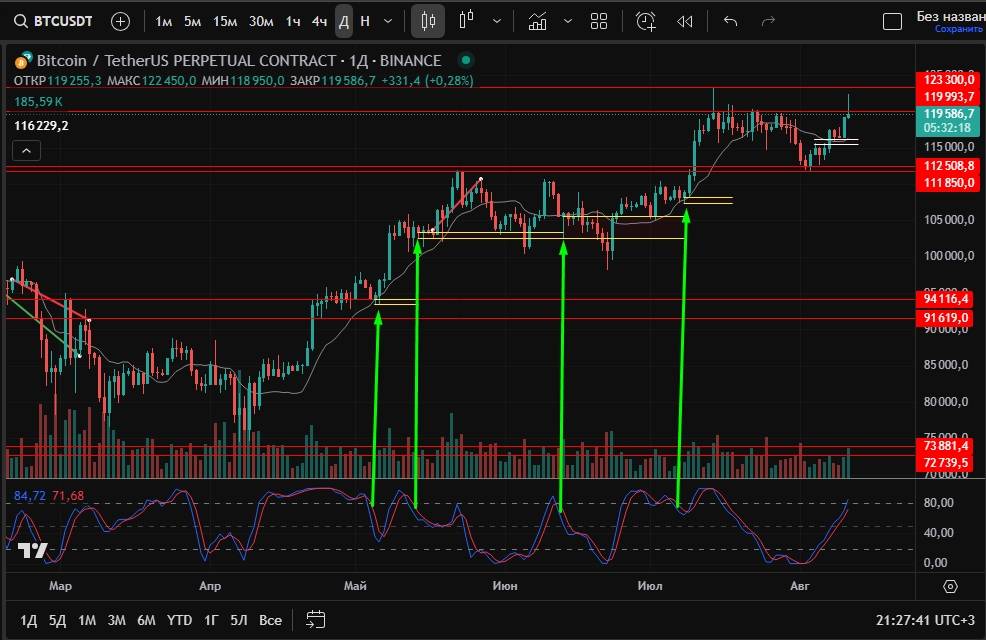Open the go-to-date calendar icon
This screenshot has height=640, width=986.
(x=316, y=620)
